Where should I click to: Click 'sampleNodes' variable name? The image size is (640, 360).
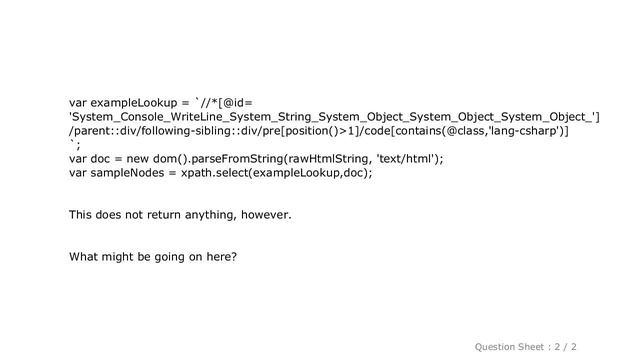click(127, 173)
